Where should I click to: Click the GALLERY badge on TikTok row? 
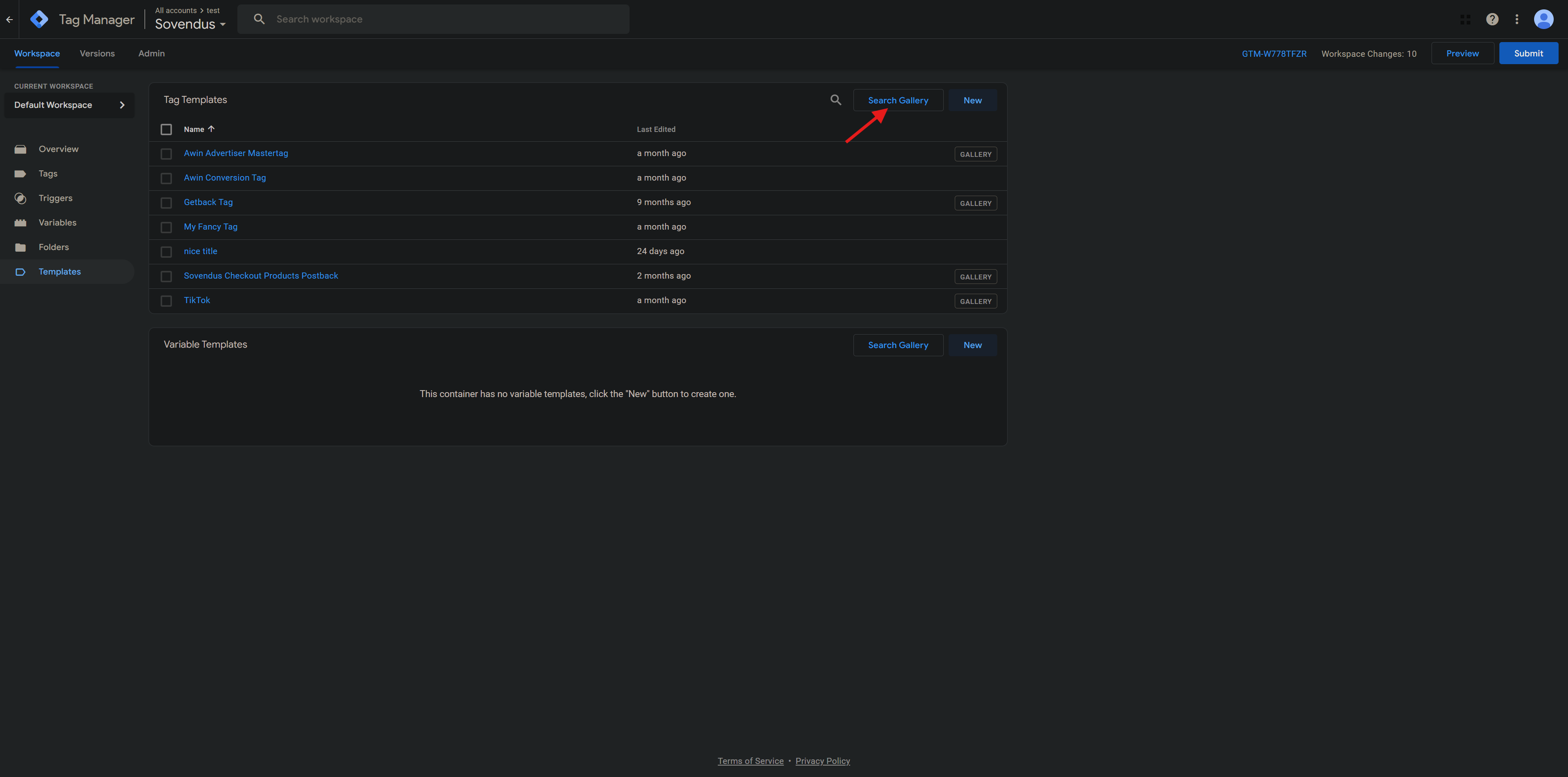point(975,301)
